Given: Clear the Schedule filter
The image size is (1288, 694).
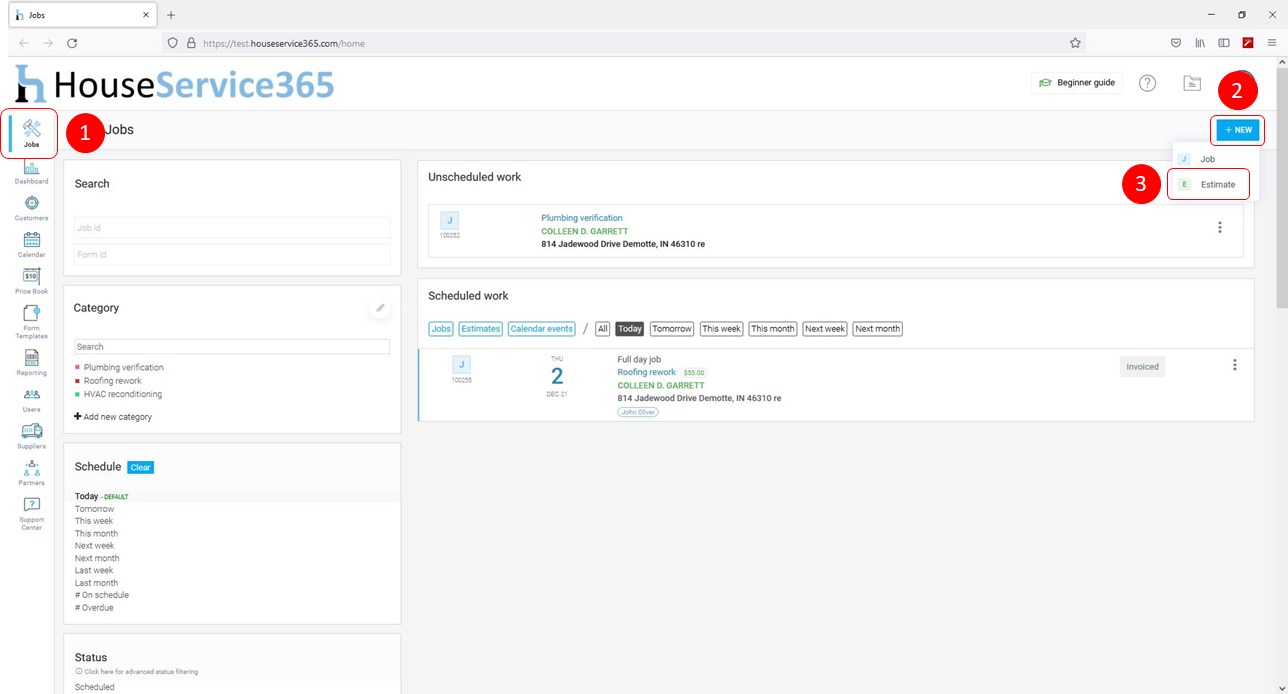Looking at the screenshot, I should (x=141, y=467).
